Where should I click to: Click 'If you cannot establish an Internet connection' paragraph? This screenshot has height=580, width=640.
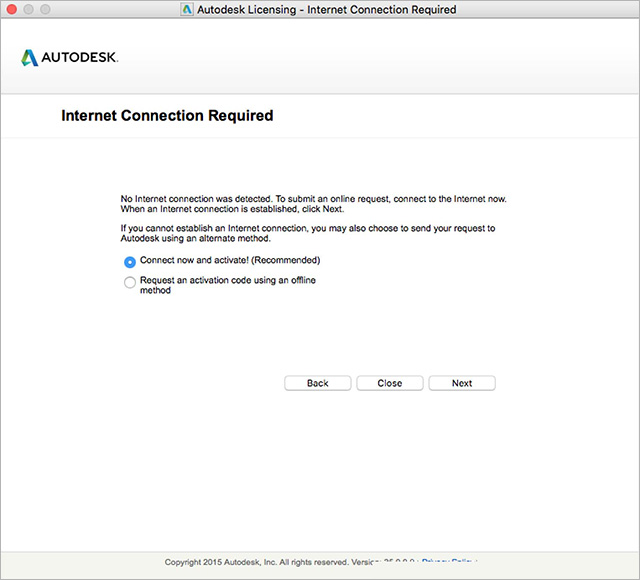coord(308,233)
